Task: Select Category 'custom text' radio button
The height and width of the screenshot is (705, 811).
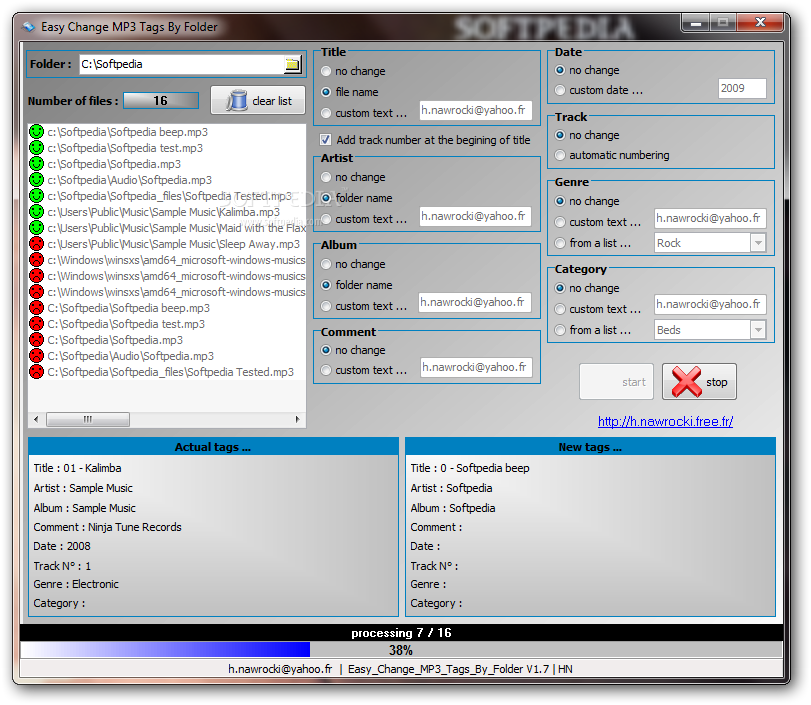Action: [560, 309]
